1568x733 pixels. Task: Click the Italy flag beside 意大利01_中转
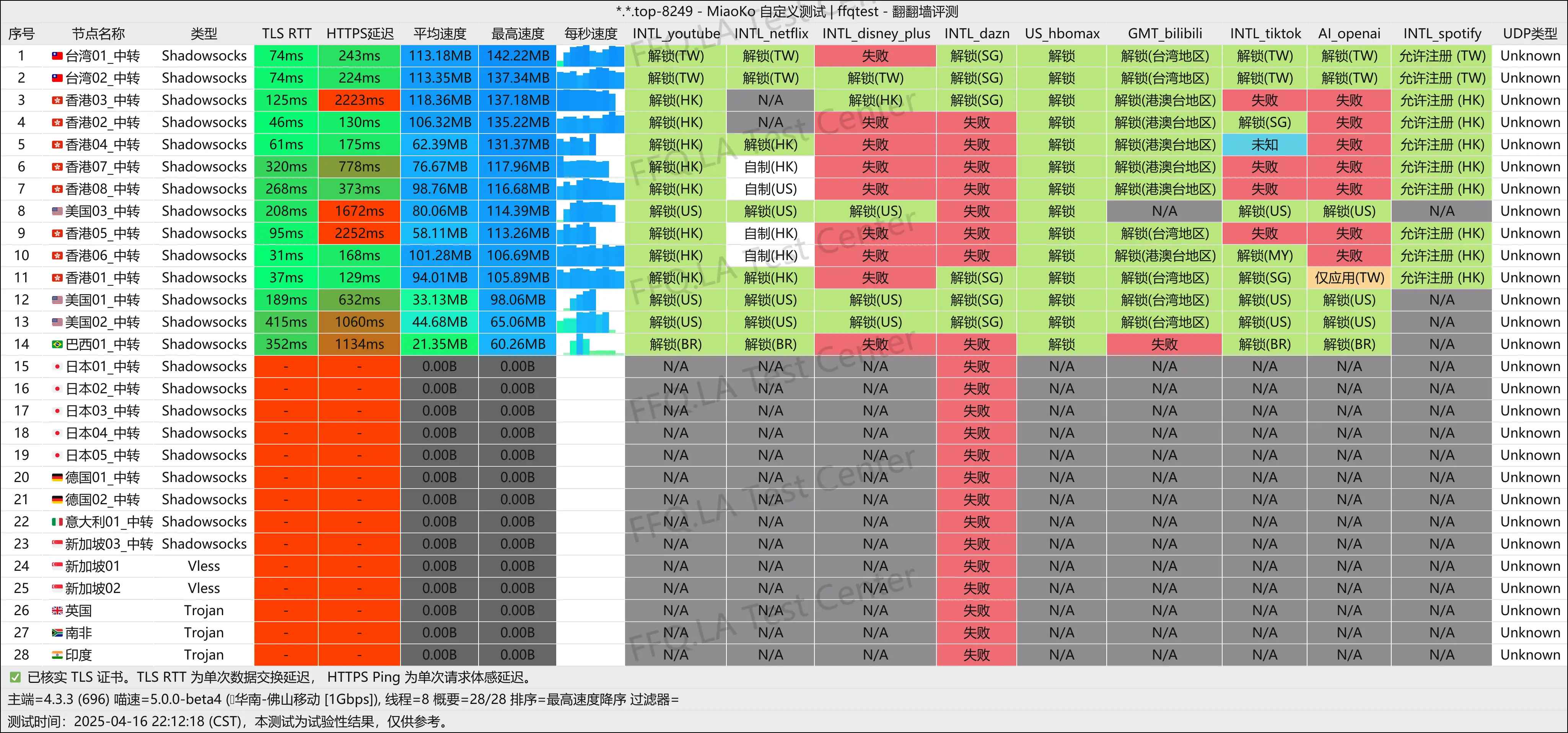click(57, 522)
